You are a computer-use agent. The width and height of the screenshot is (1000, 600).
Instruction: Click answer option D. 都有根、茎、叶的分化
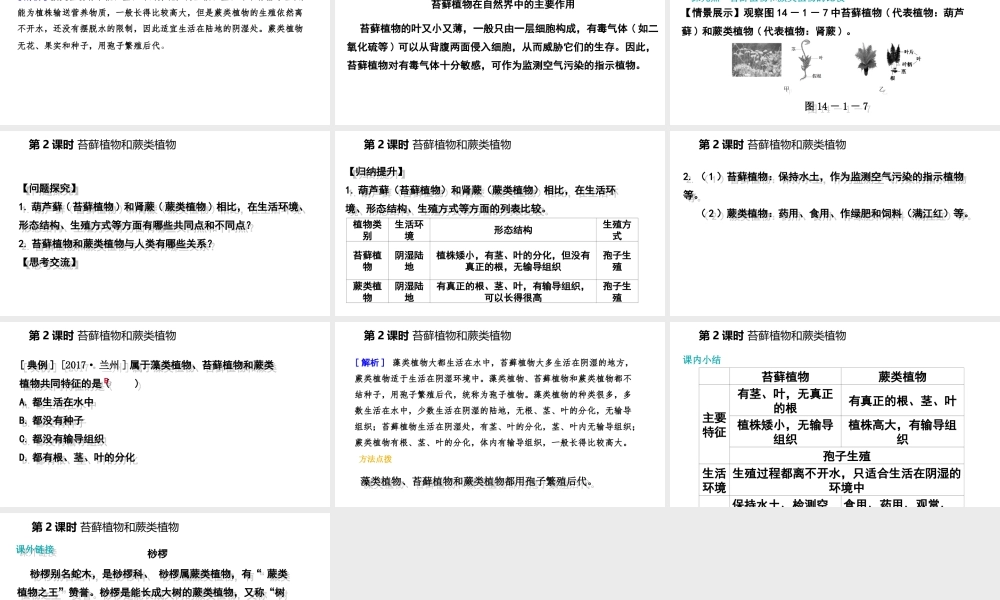(77, 457)
